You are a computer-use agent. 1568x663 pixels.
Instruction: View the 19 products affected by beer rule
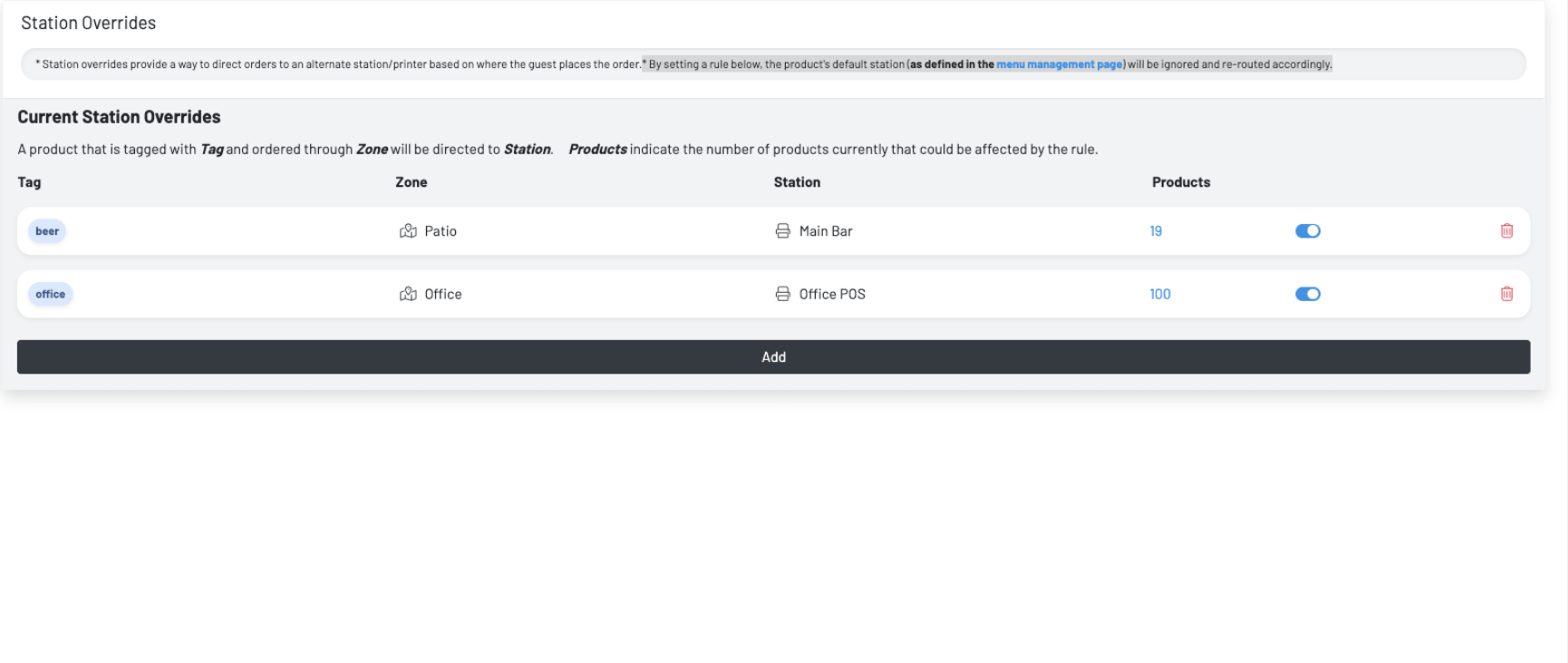click(x=1156, y=231)
